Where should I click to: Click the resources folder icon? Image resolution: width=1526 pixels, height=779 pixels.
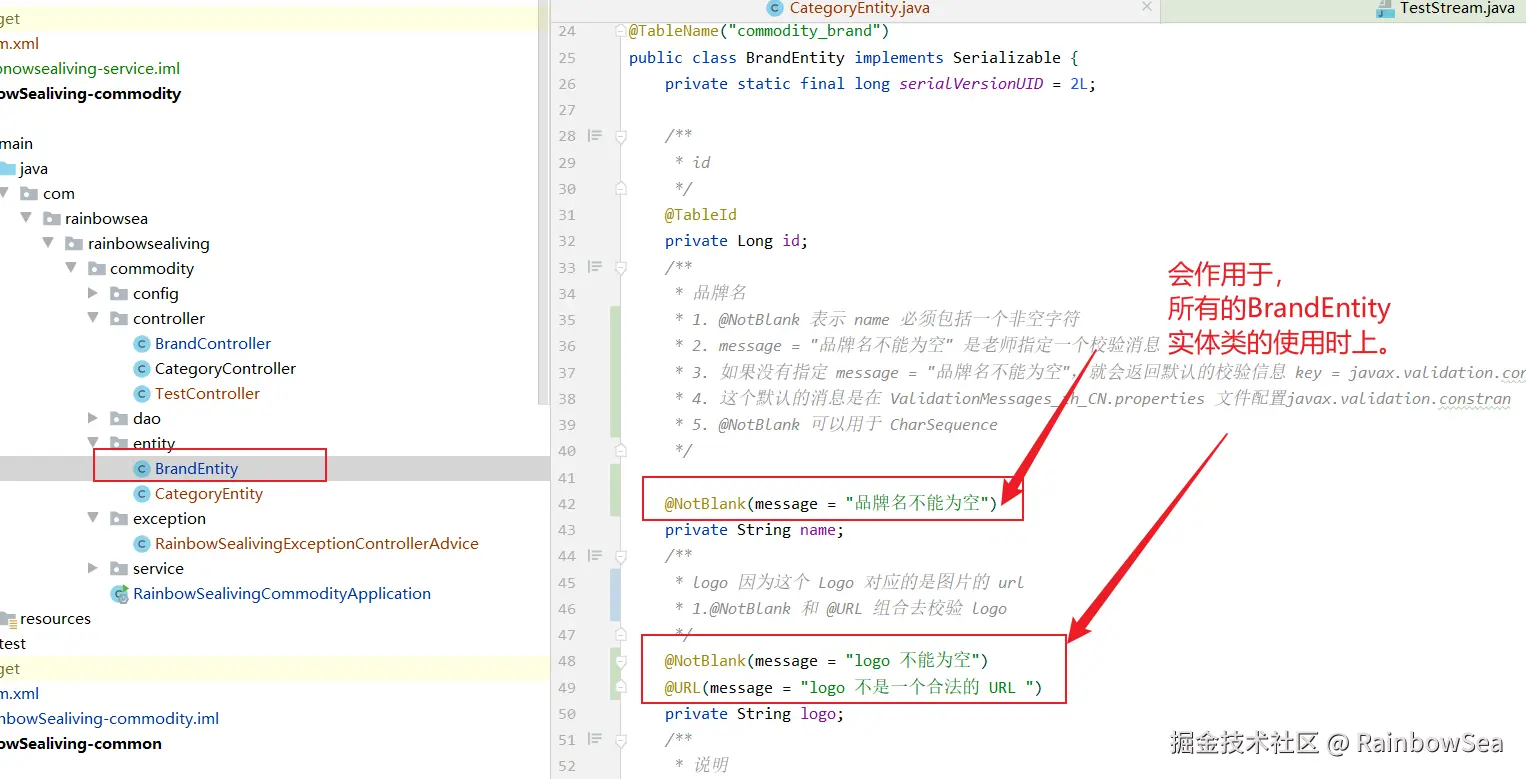point(7,619)
